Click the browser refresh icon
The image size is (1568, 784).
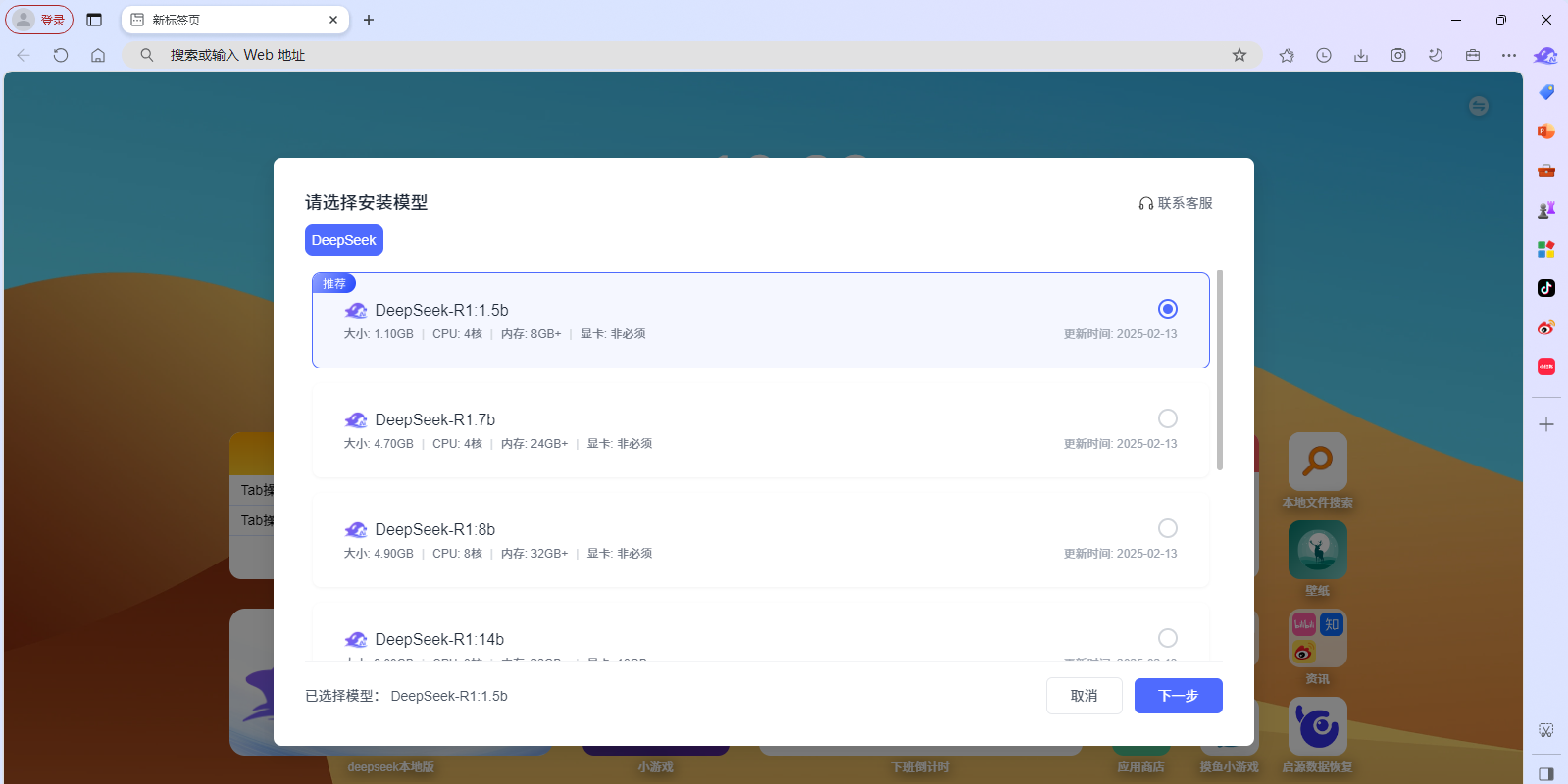[61, 55]
